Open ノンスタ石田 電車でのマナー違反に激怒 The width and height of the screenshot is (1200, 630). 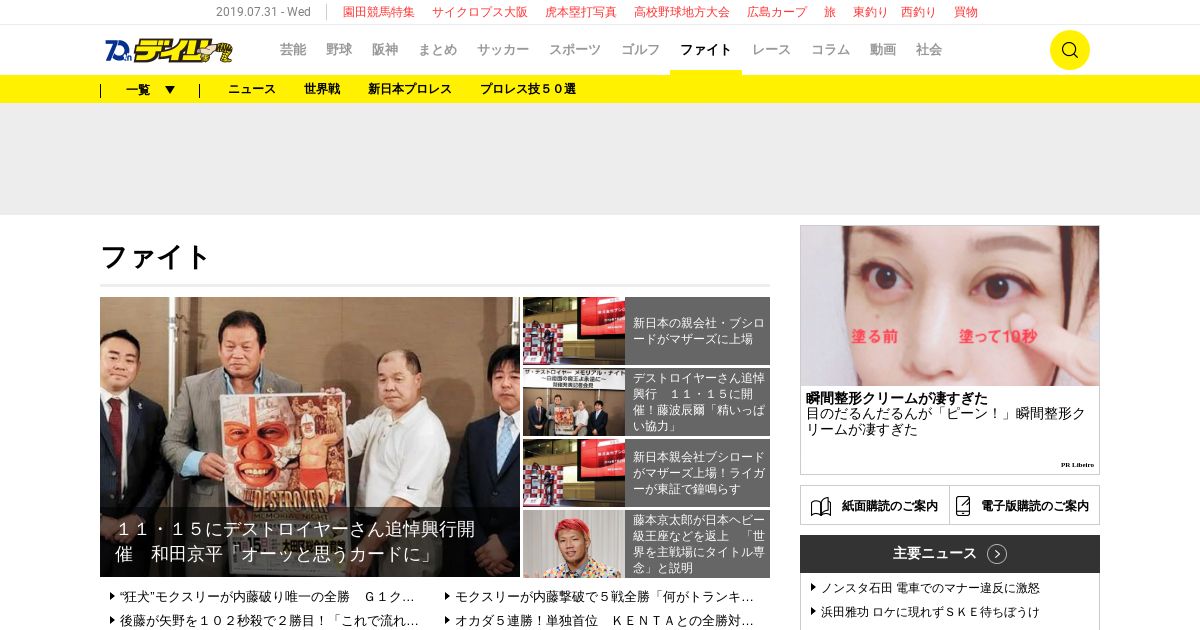click(930, 588)
